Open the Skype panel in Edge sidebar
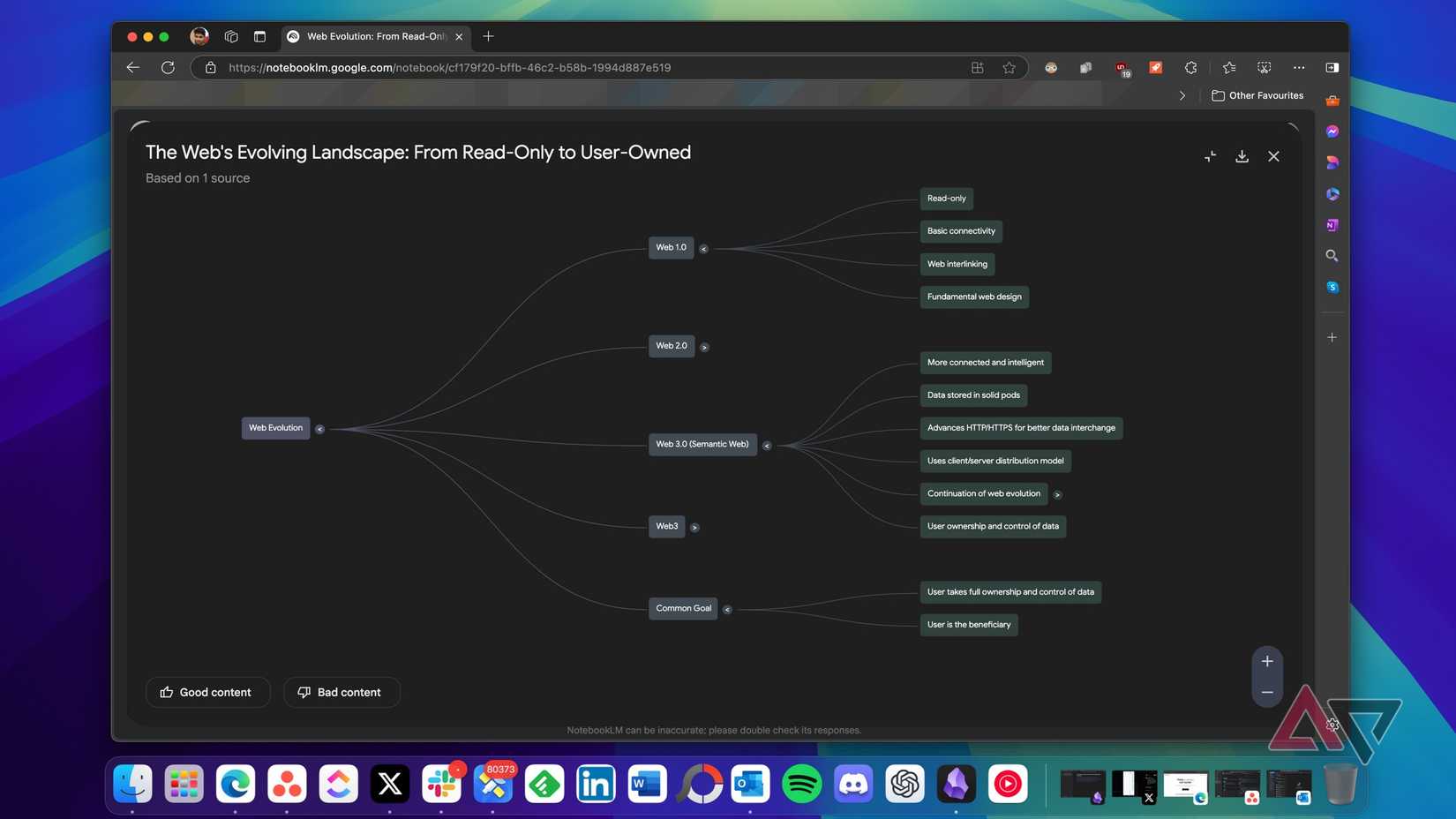The height and width of the screenshot is (819, 1456). click(x=1332, y=286)
